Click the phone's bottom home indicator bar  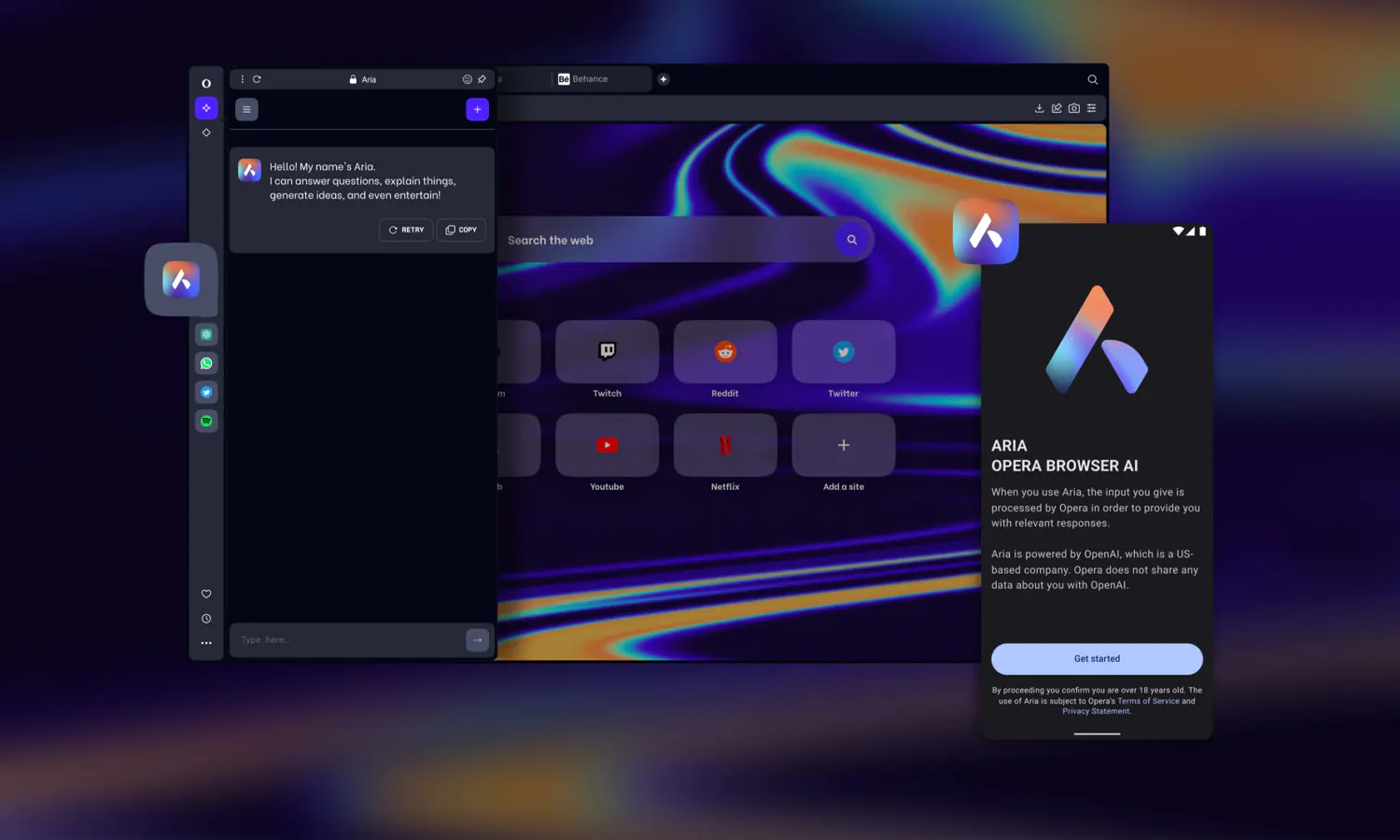point(1097,734)
